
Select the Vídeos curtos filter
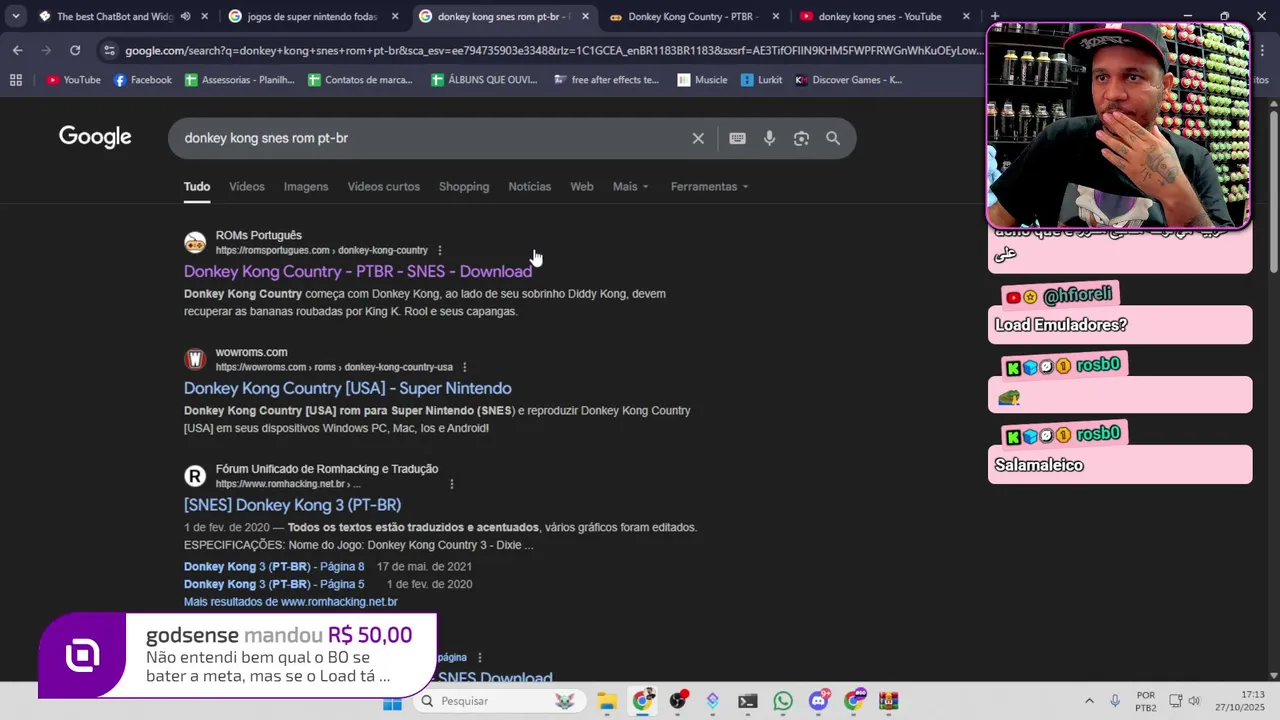tap(384, 187)
